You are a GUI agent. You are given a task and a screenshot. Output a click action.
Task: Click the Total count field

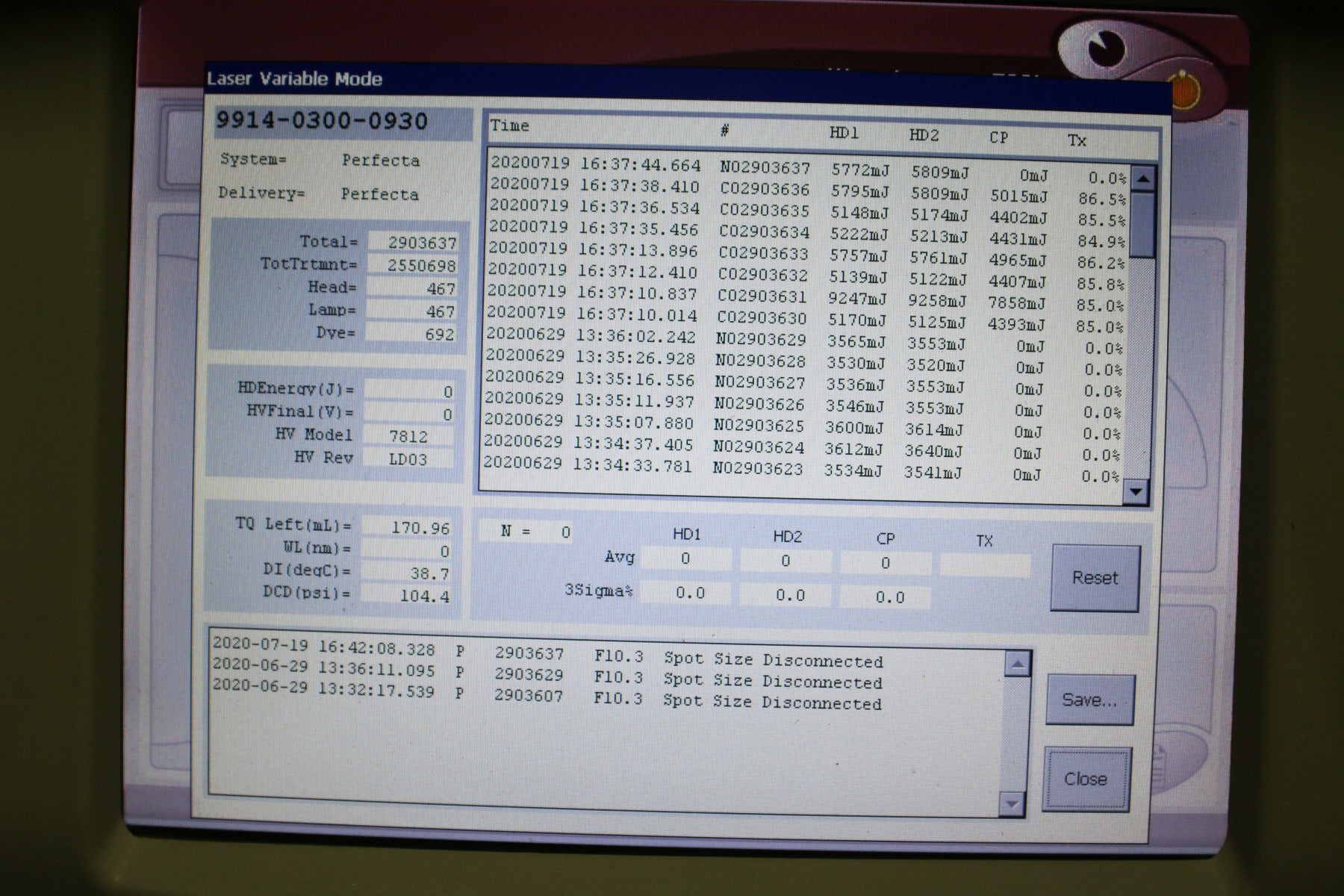pyautogui.click(x=412, y=242)
